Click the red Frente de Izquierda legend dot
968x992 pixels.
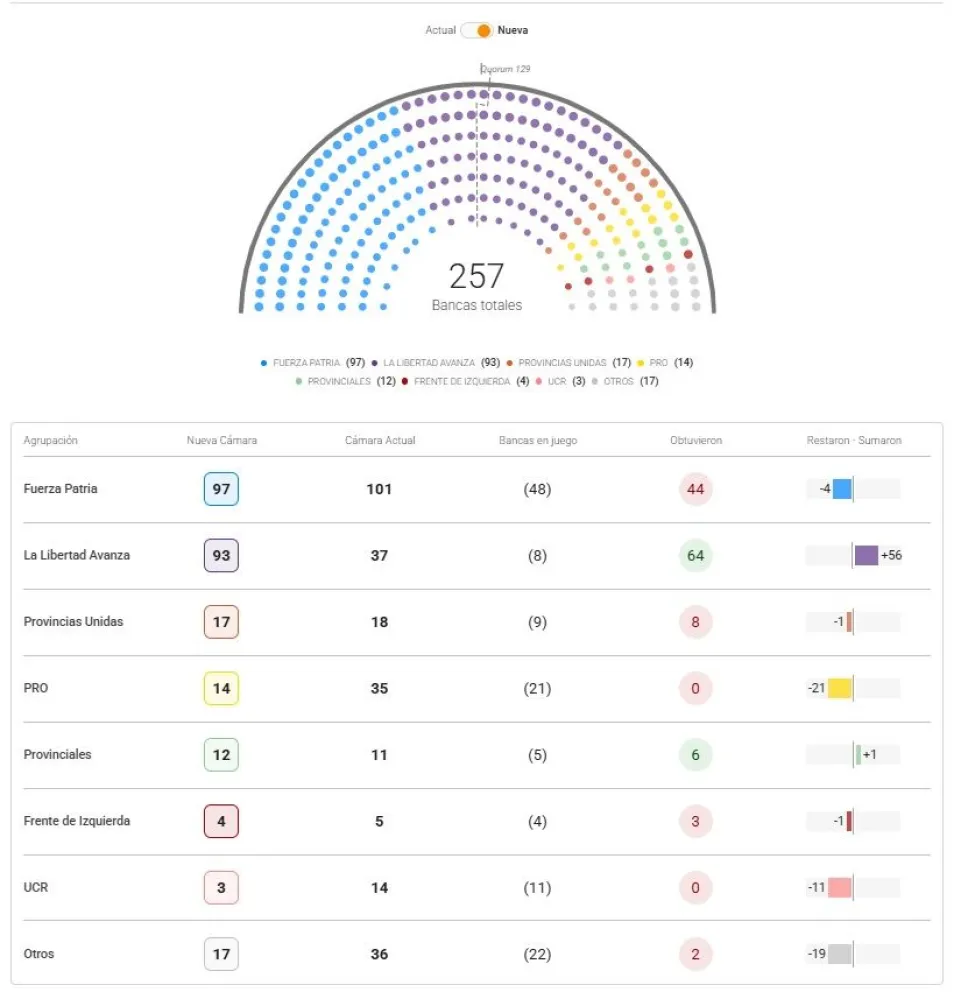tap(403, 381)
